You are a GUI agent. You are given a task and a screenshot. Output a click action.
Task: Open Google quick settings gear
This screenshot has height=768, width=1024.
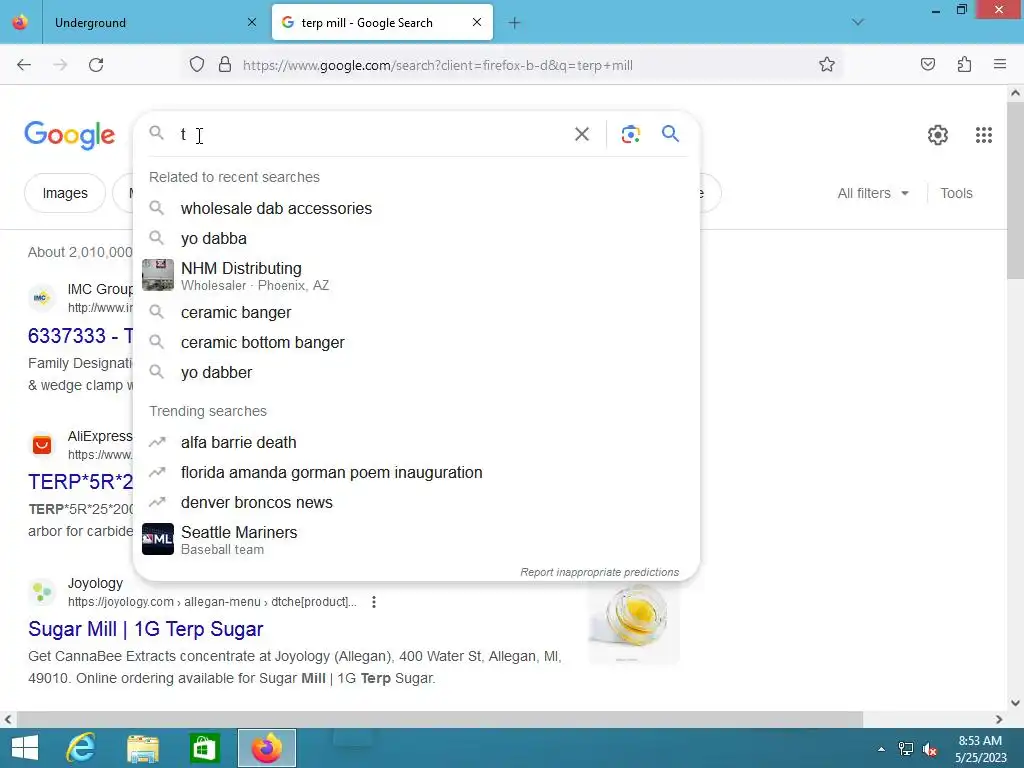coord(938,135)
